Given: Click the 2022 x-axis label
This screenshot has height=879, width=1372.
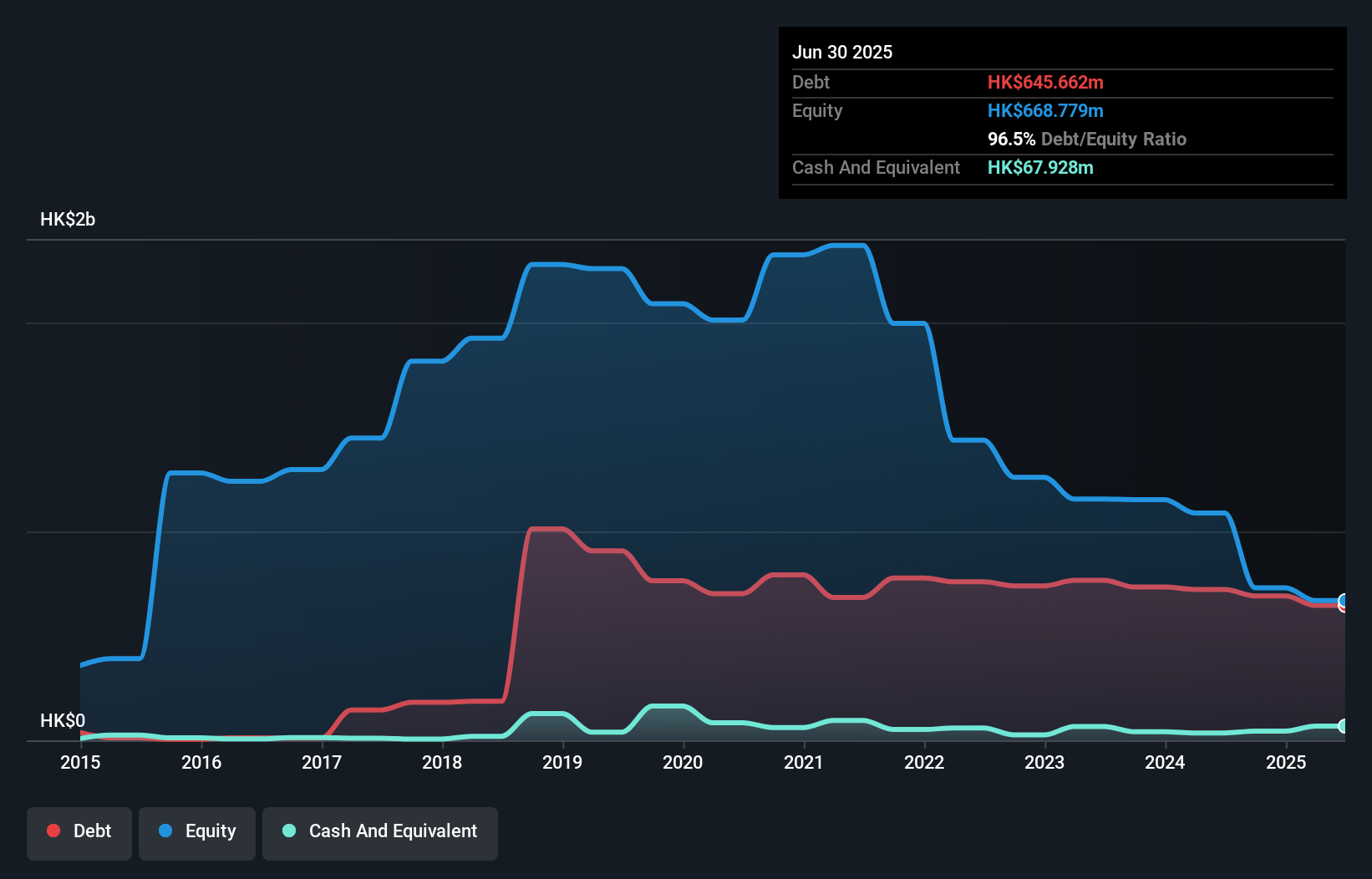Looking at the screenshot, I should point(924,762).
